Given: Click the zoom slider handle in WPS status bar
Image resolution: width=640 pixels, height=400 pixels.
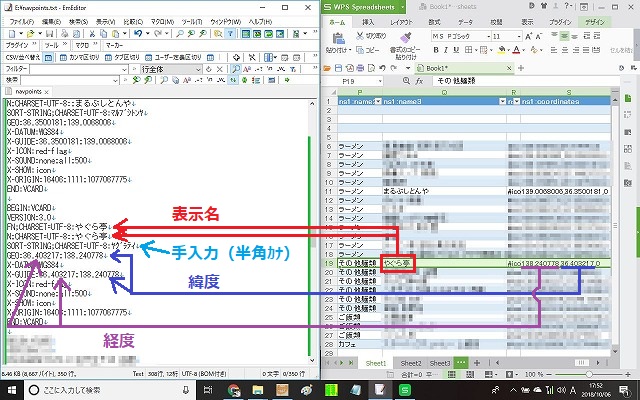Looking at the screenshot, I should (589, 374).
